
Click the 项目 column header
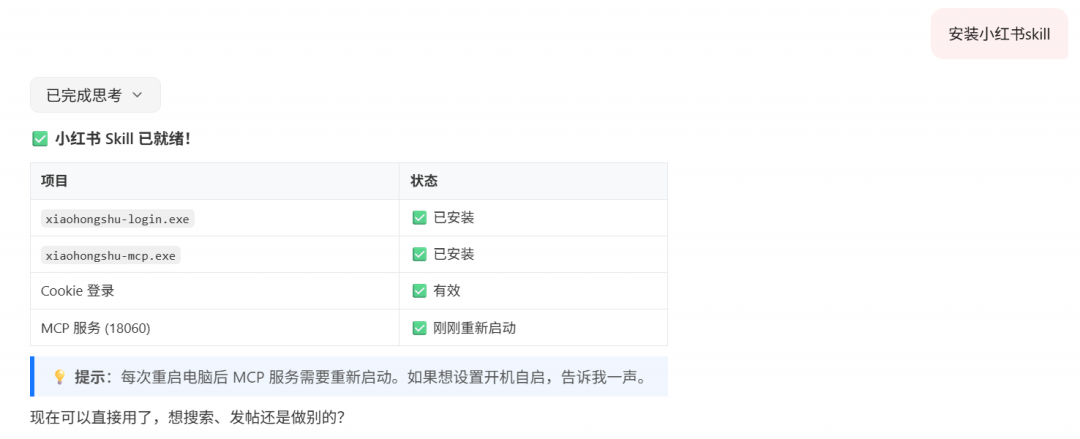[54, 181]
